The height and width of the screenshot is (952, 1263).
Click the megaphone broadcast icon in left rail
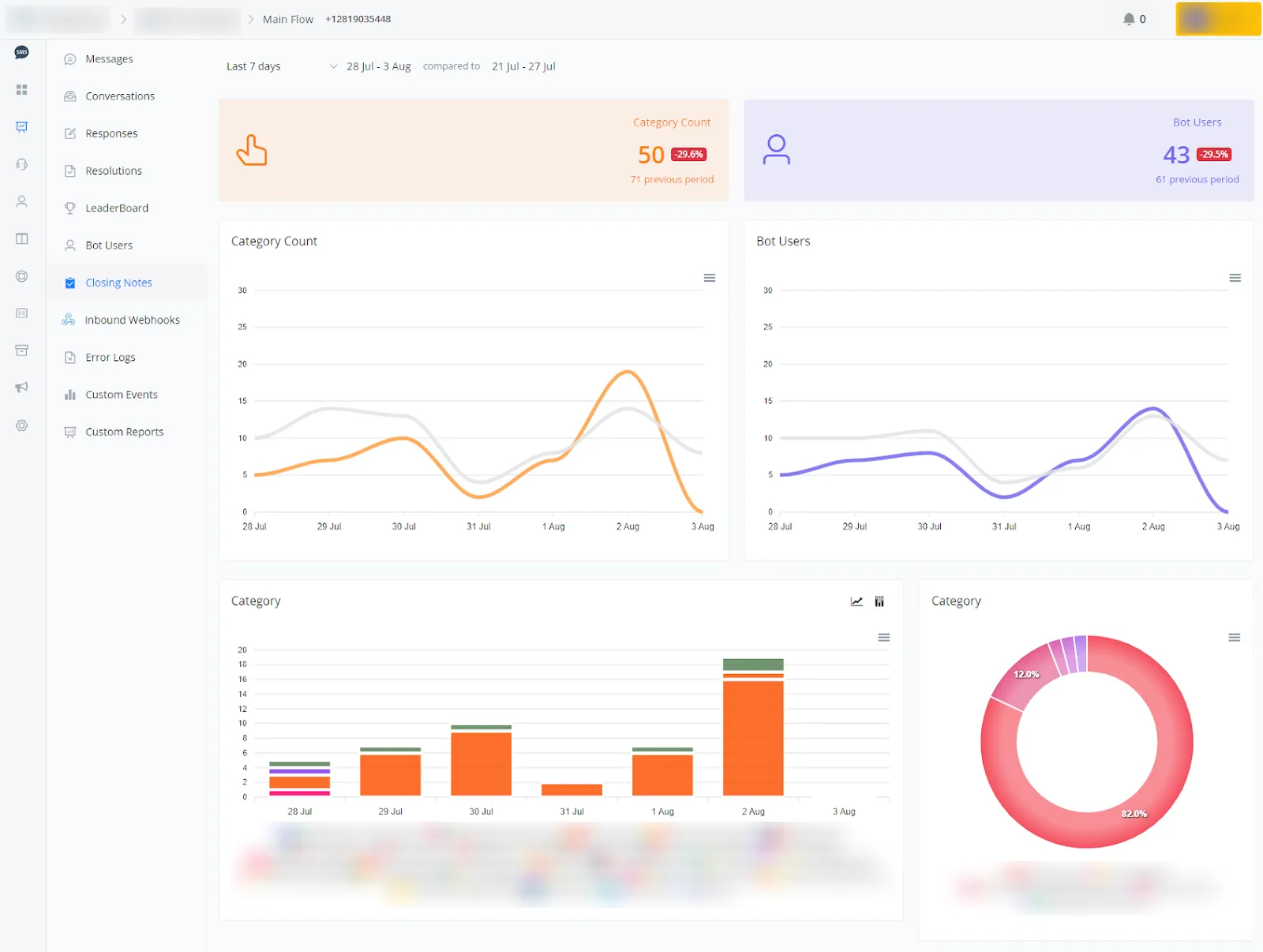pyautogui.click(x=21, y=388)
